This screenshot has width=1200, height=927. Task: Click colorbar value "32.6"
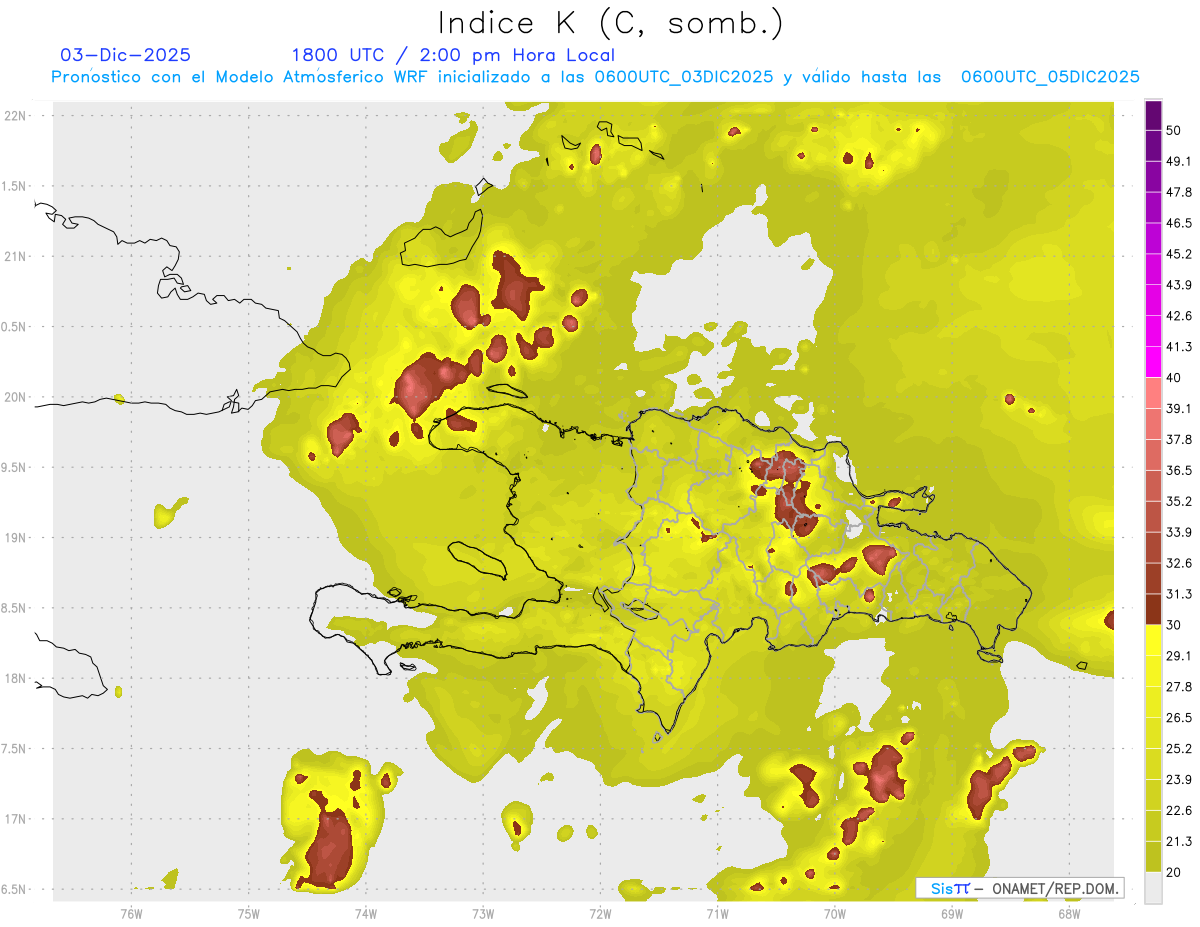tap(1179, 563)
